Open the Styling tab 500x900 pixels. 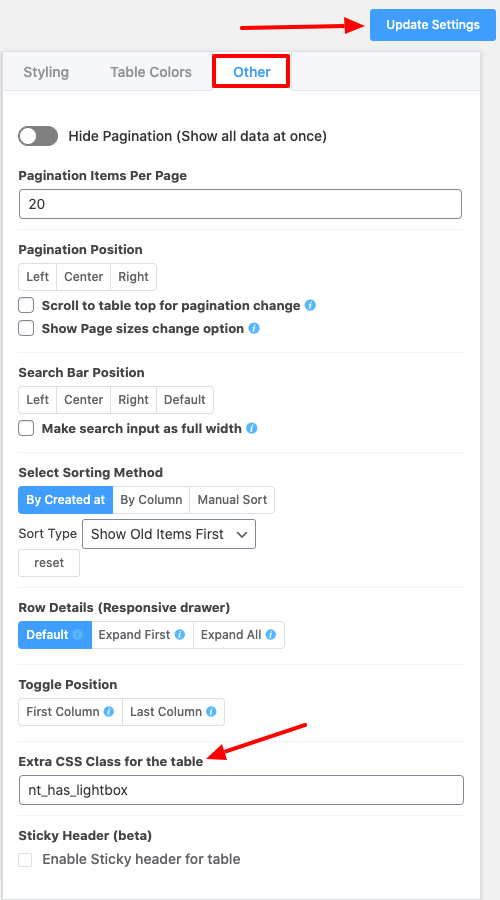[x=46, y=72]
